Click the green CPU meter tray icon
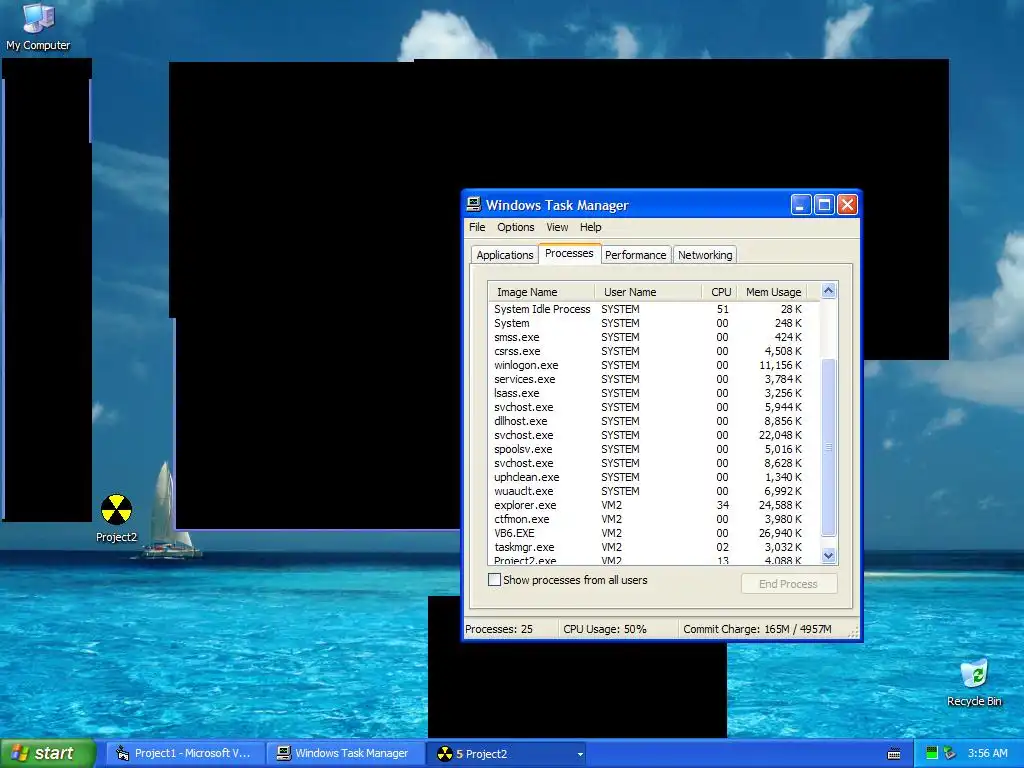This screenshot has width=1024, height=768. (x=932, y=753)
